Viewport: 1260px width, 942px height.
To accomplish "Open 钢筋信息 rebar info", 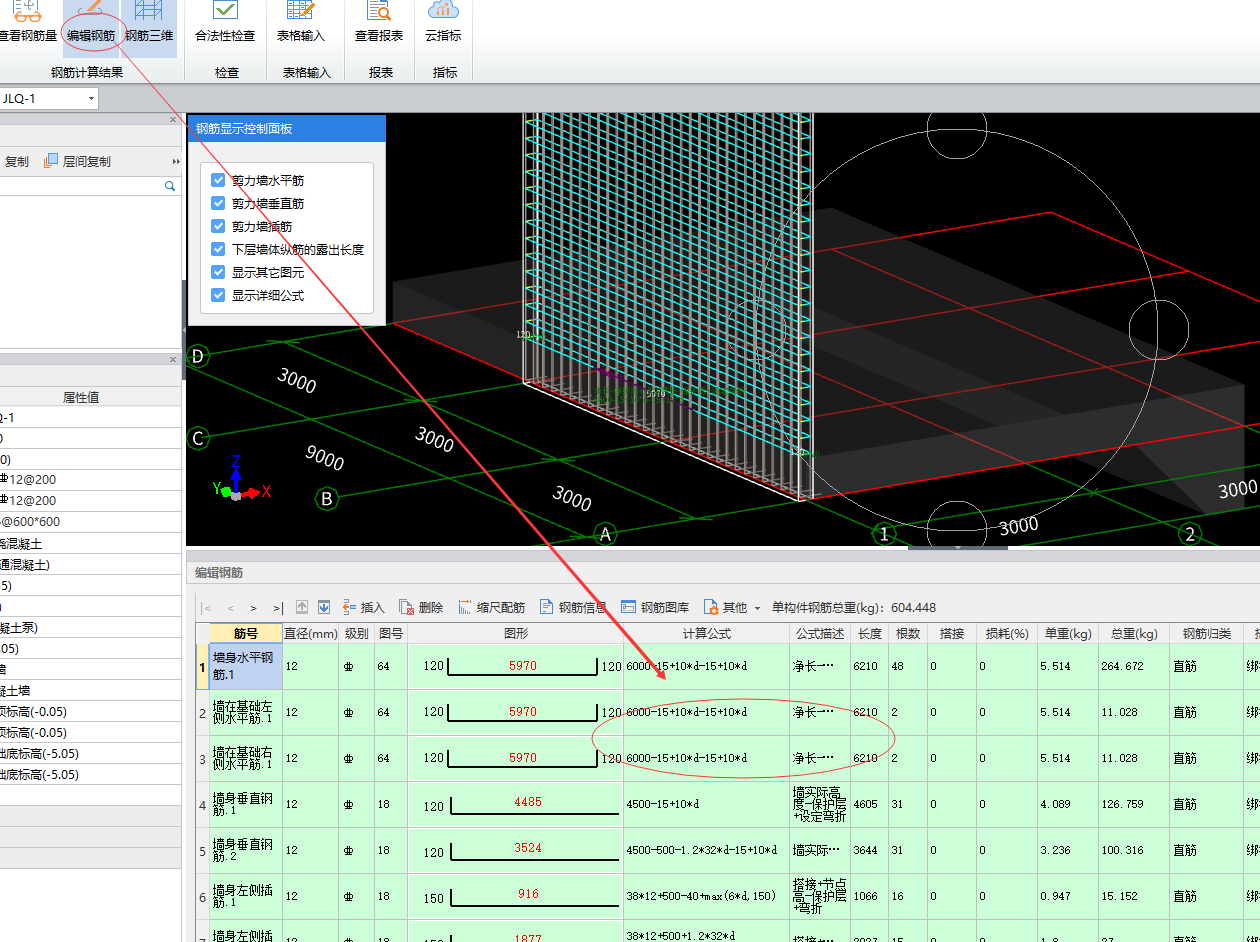I will pyautogui.click(x=573, y=607).
